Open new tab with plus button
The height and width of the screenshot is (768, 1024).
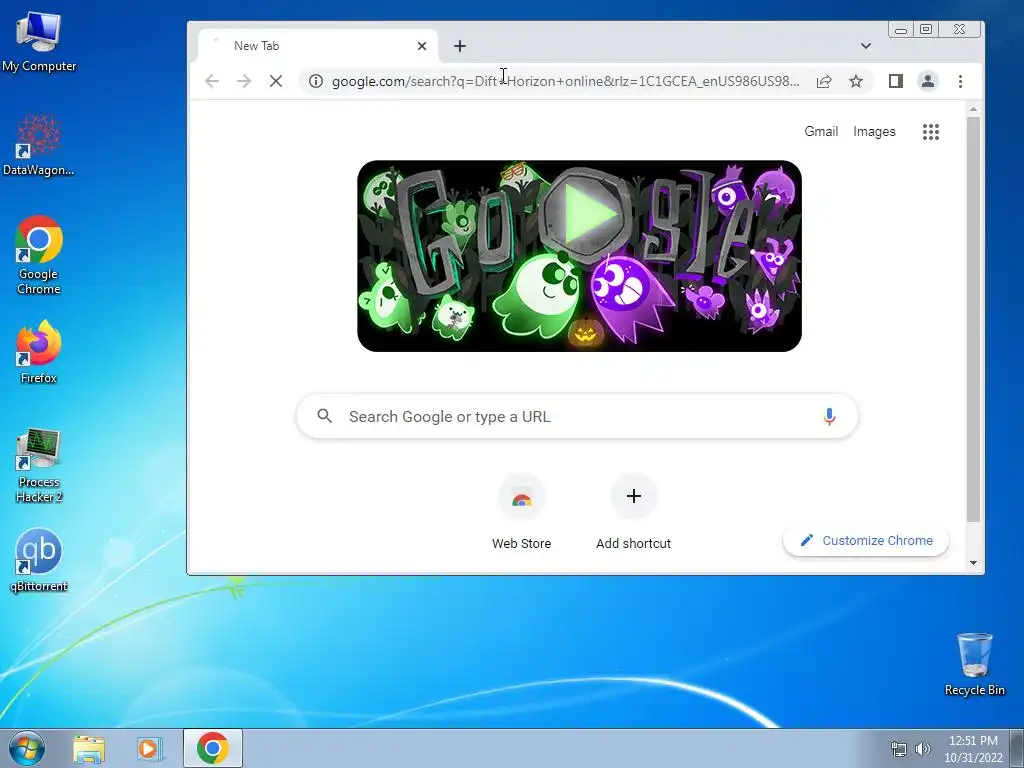[x=460, y=46]
